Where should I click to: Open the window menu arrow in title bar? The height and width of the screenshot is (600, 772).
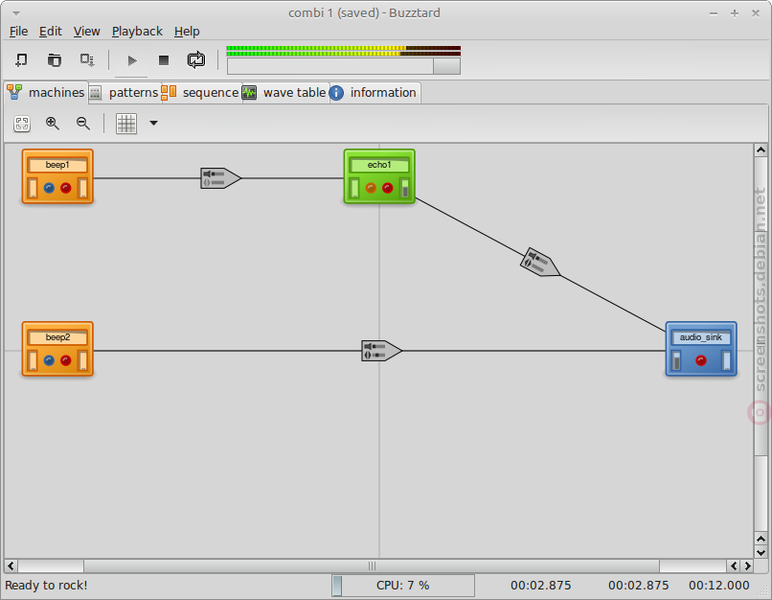pos(16,13)
